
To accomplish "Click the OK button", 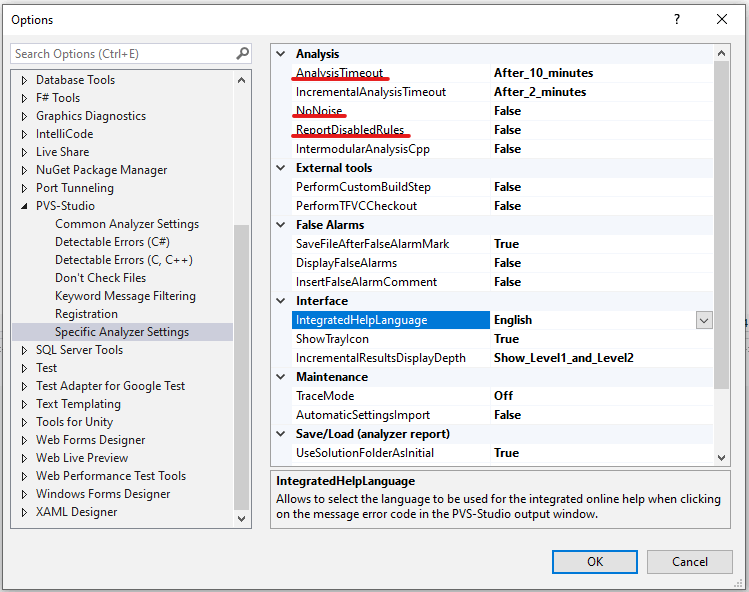I will click(595, 561).
